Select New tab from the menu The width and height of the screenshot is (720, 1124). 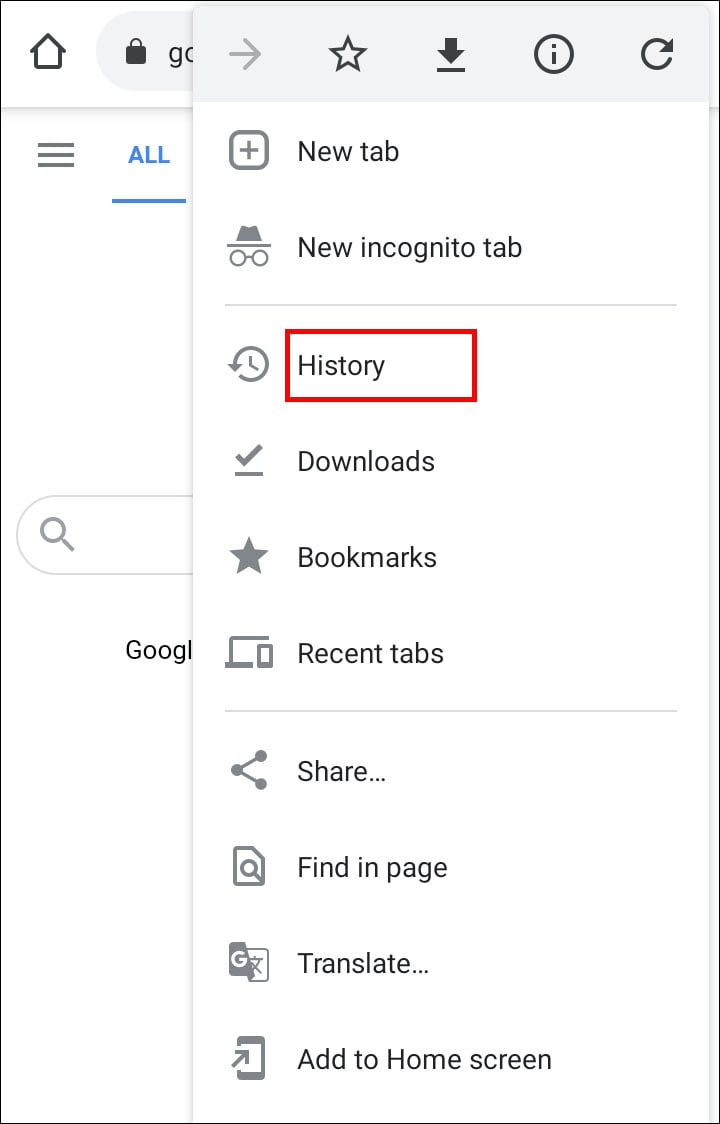pos(348,152)
